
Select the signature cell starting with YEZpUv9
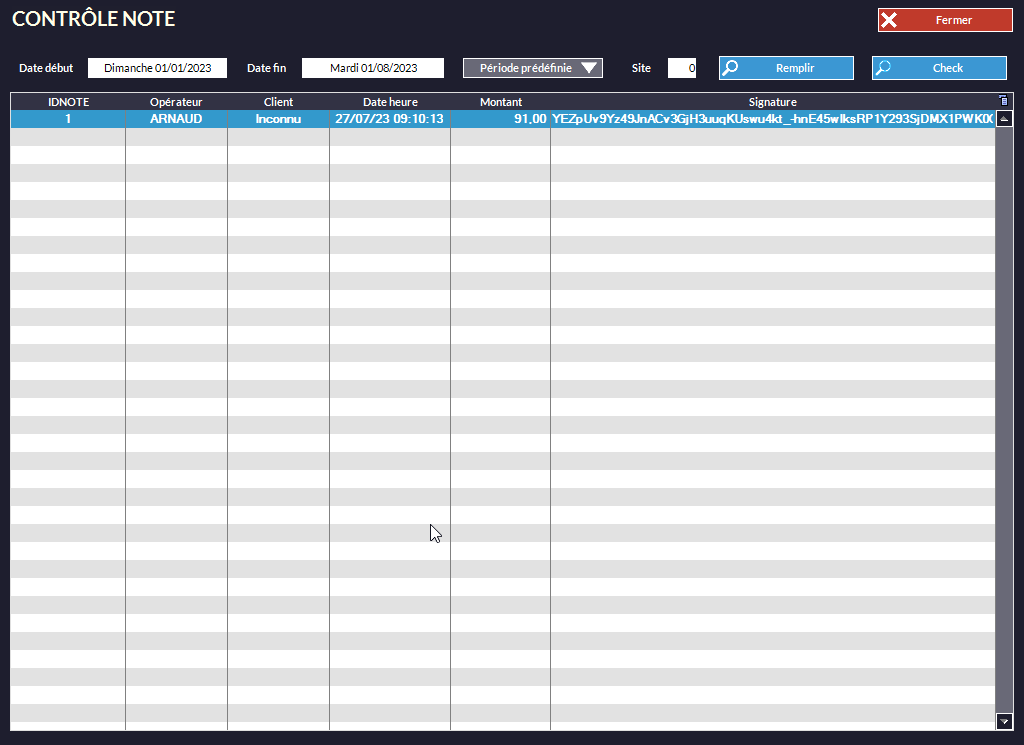click(772, 119)
